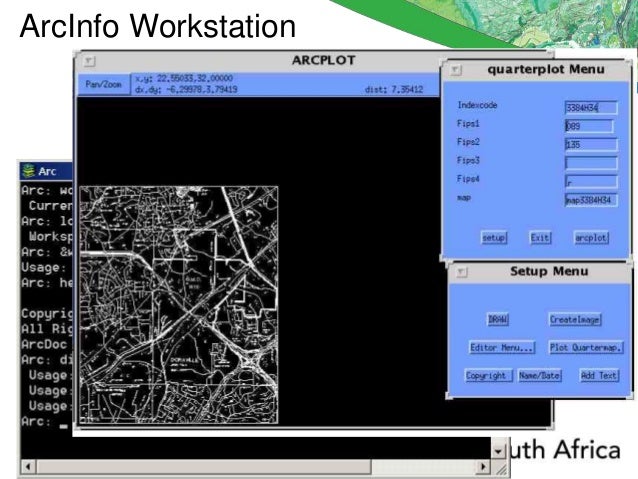Click the Exit button in quarterplot Menu

tap(540, 238)
